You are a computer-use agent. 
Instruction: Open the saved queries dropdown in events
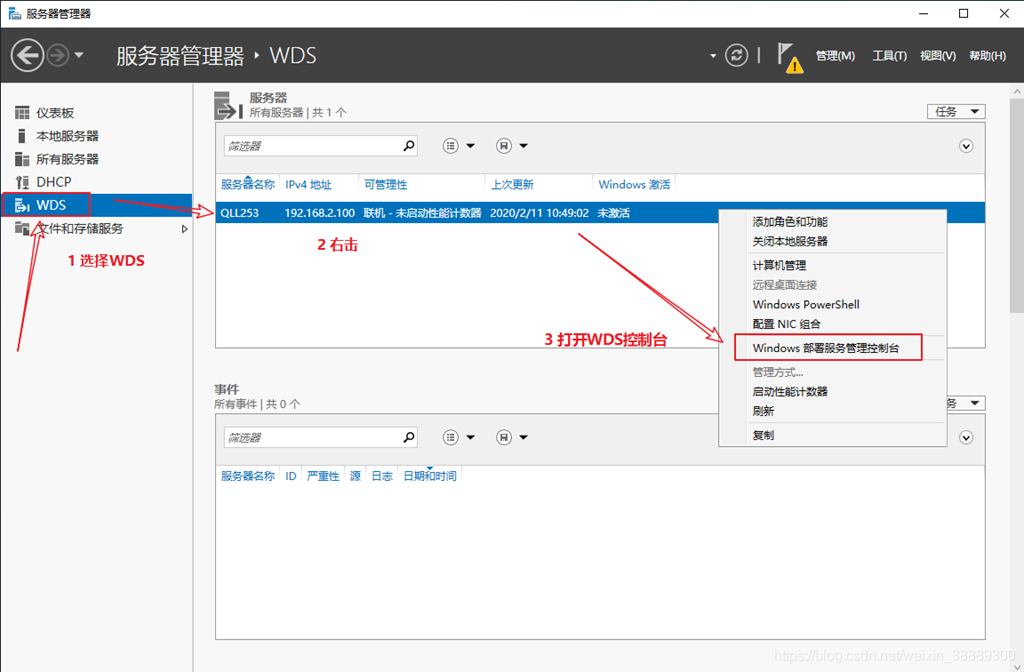(x=512, y=437)
